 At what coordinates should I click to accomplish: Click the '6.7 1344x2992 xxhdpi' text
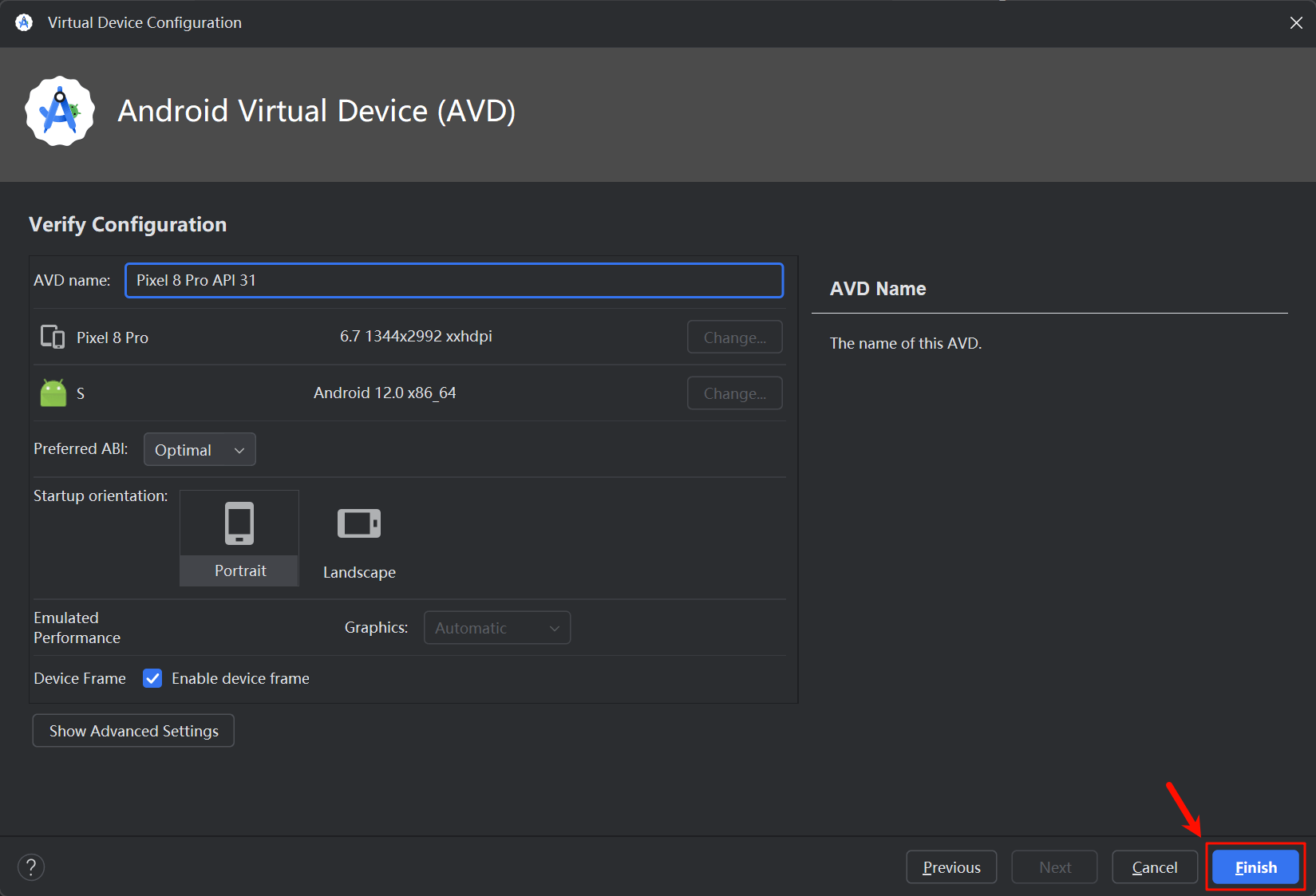tap(416, 337)
